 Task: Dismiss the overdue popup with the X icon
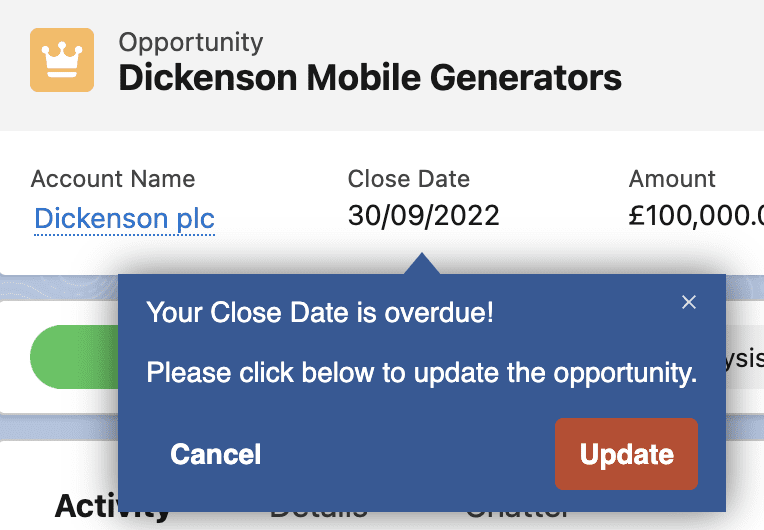click(x=688, y=303)
